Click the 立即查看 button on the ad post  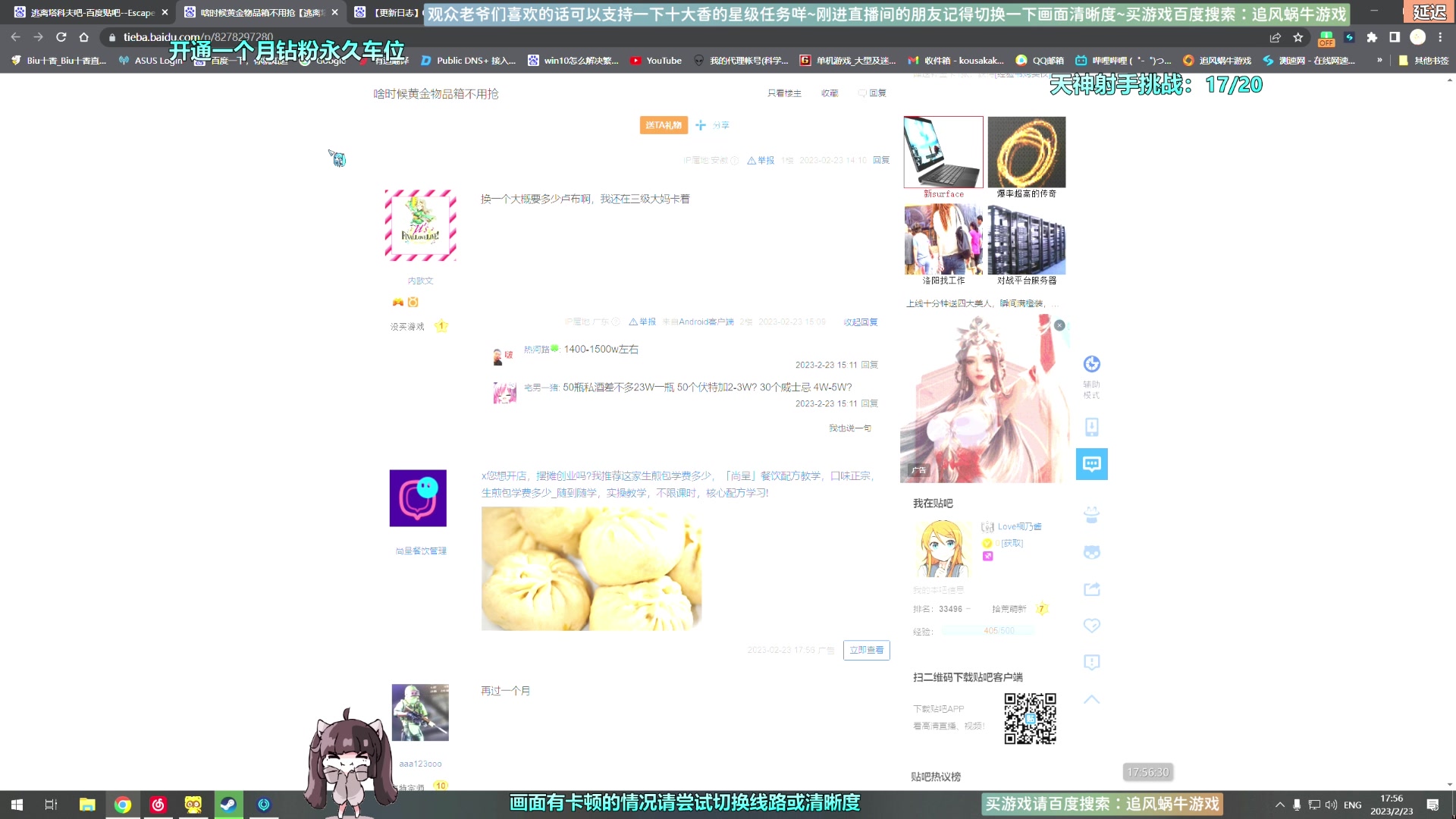[866, 650]
